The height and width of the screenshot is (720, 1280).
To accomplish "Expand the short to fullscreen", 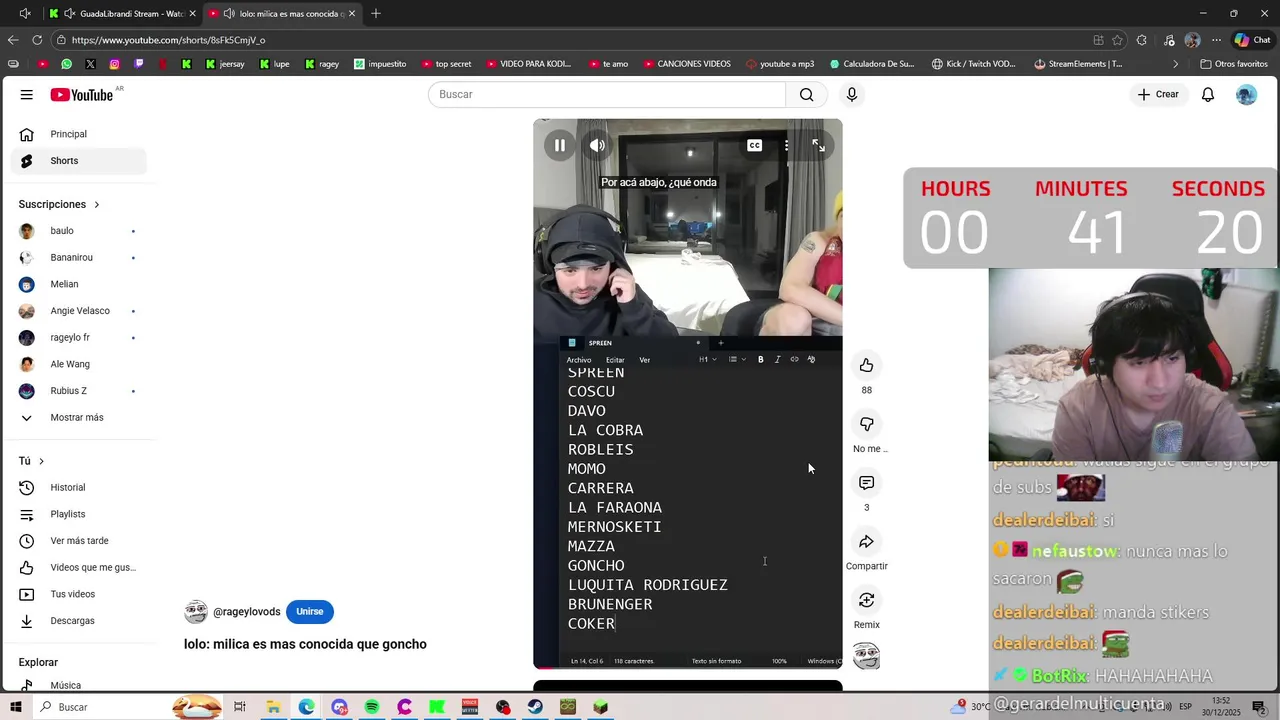I will click(x=818, y=145).
